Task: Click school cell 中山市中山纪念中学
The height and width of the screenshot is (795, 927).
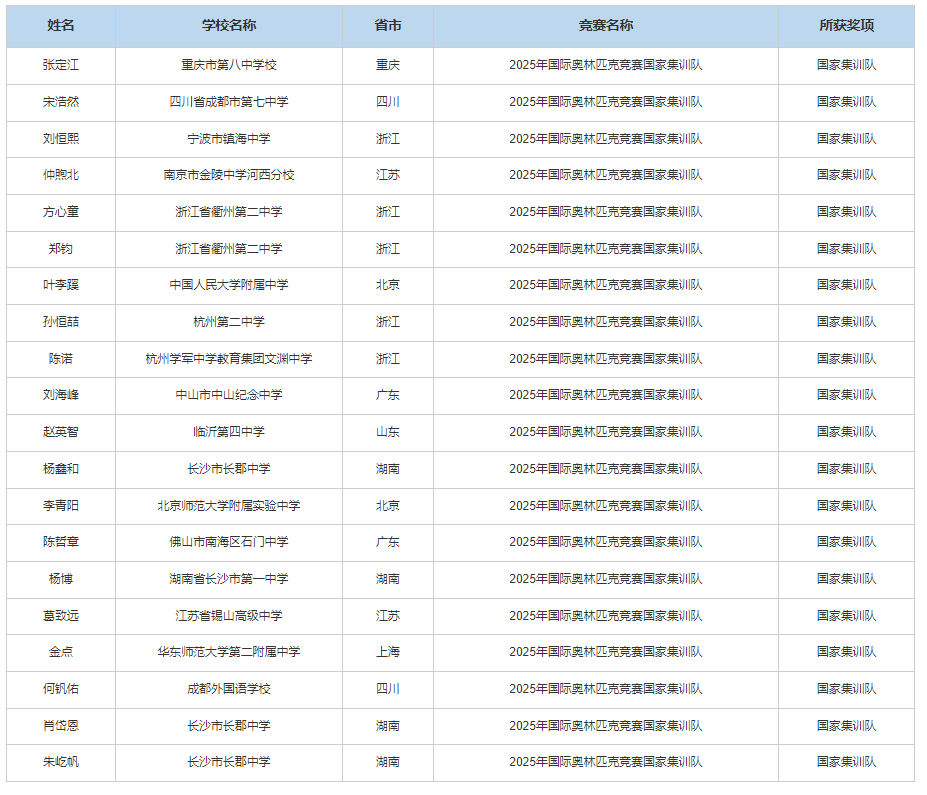Action: [x=229, y=395]
